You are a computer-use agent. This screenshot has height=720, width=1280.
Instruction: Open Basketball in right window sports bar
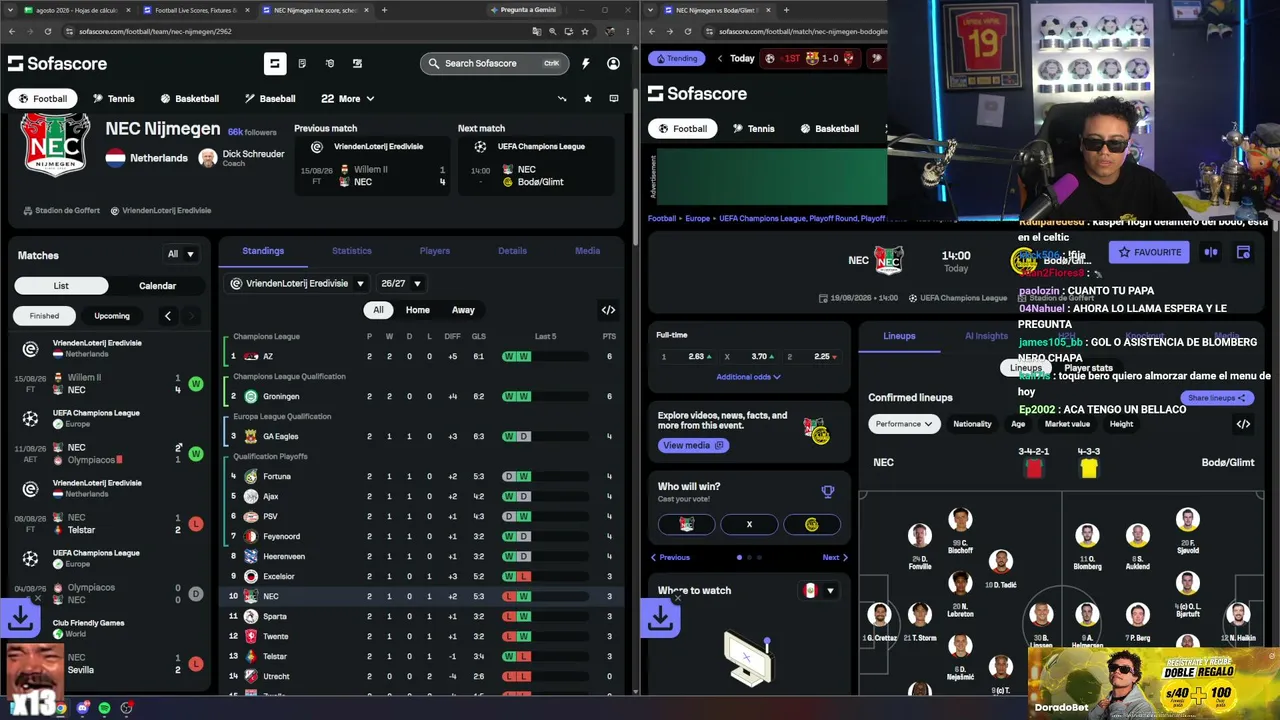(829, 129)
